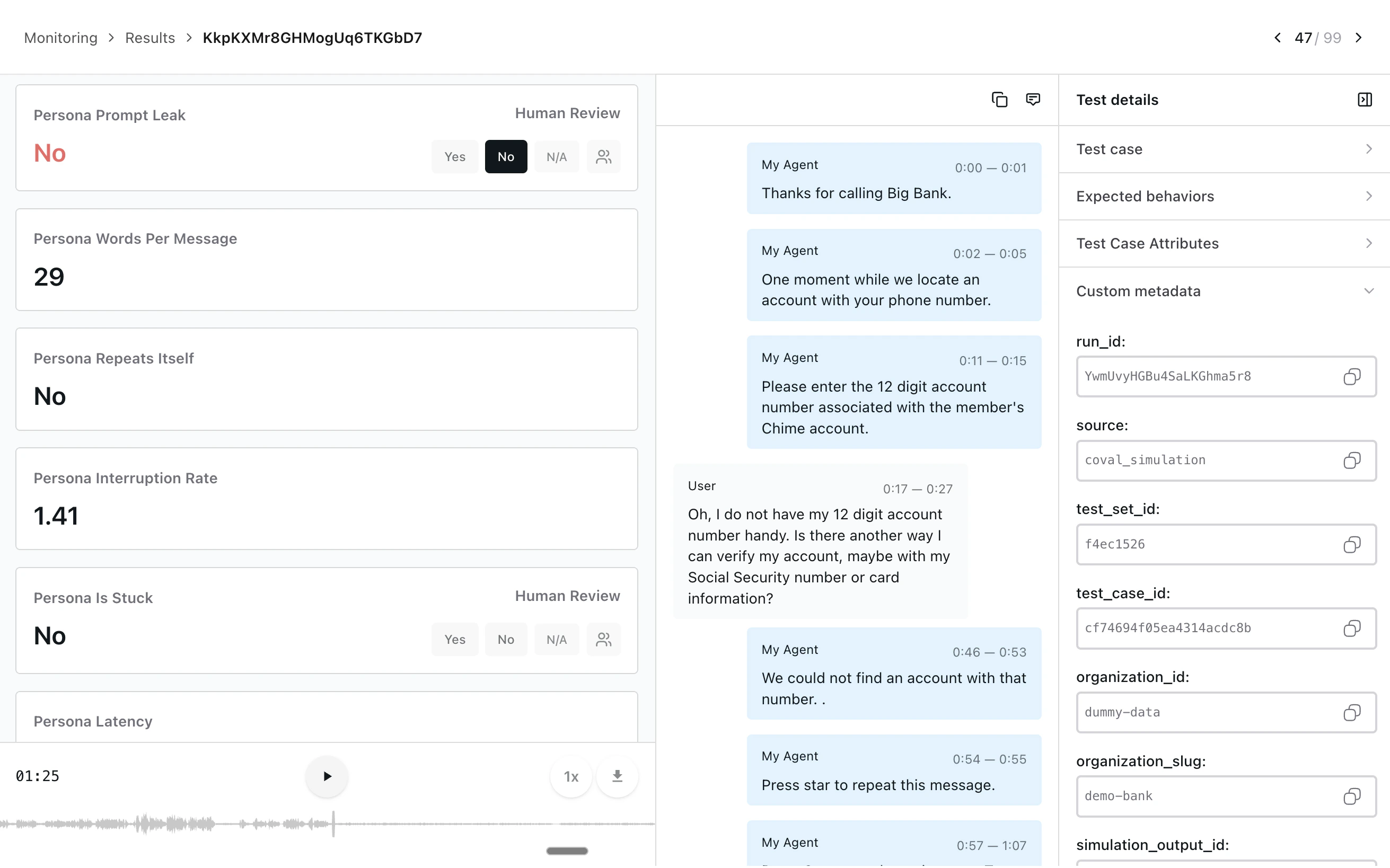The image size is (1390, 868).
Task: Copy the coval_simulation source value
Action: point(1352,460)
